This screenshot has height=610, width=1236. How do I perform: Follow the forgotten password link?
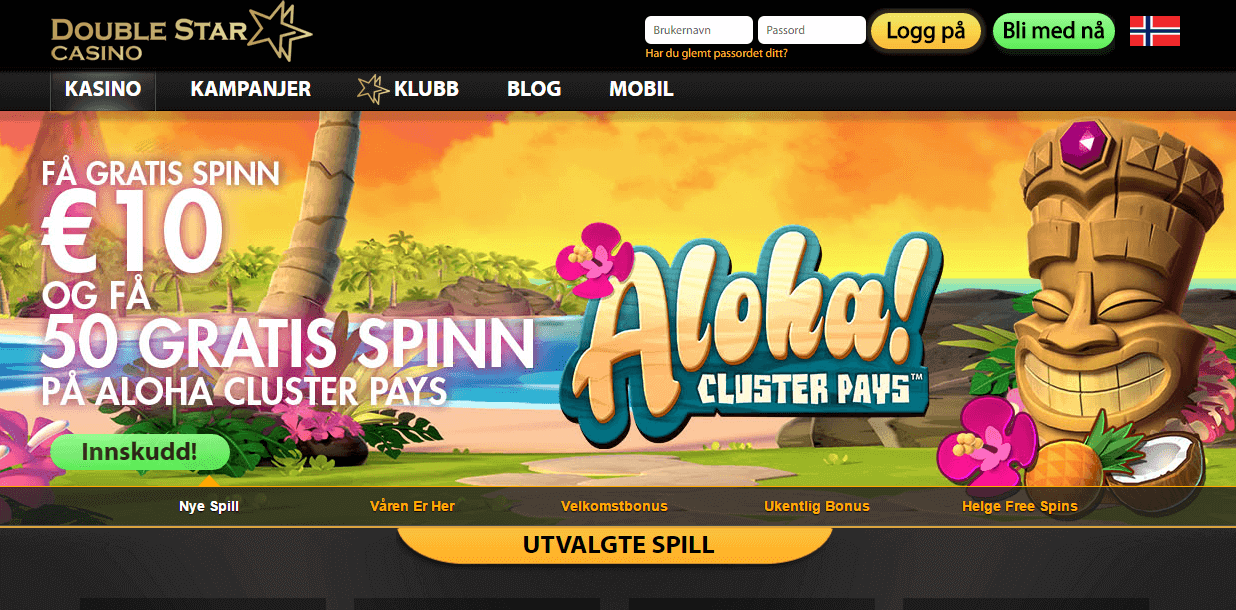(x=716, y=53)
